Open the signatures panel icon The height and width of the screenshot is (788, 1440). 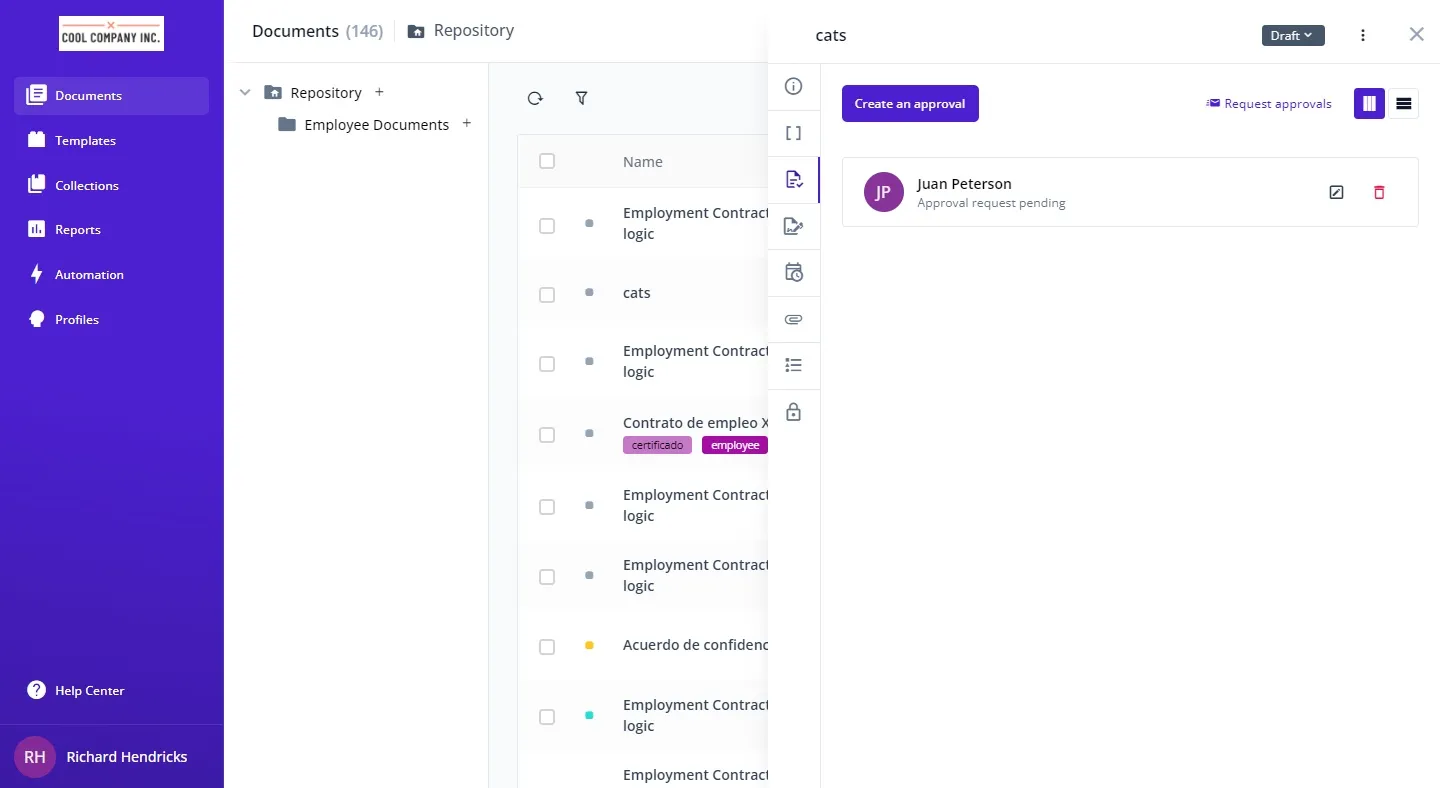(x=793, y=227)
